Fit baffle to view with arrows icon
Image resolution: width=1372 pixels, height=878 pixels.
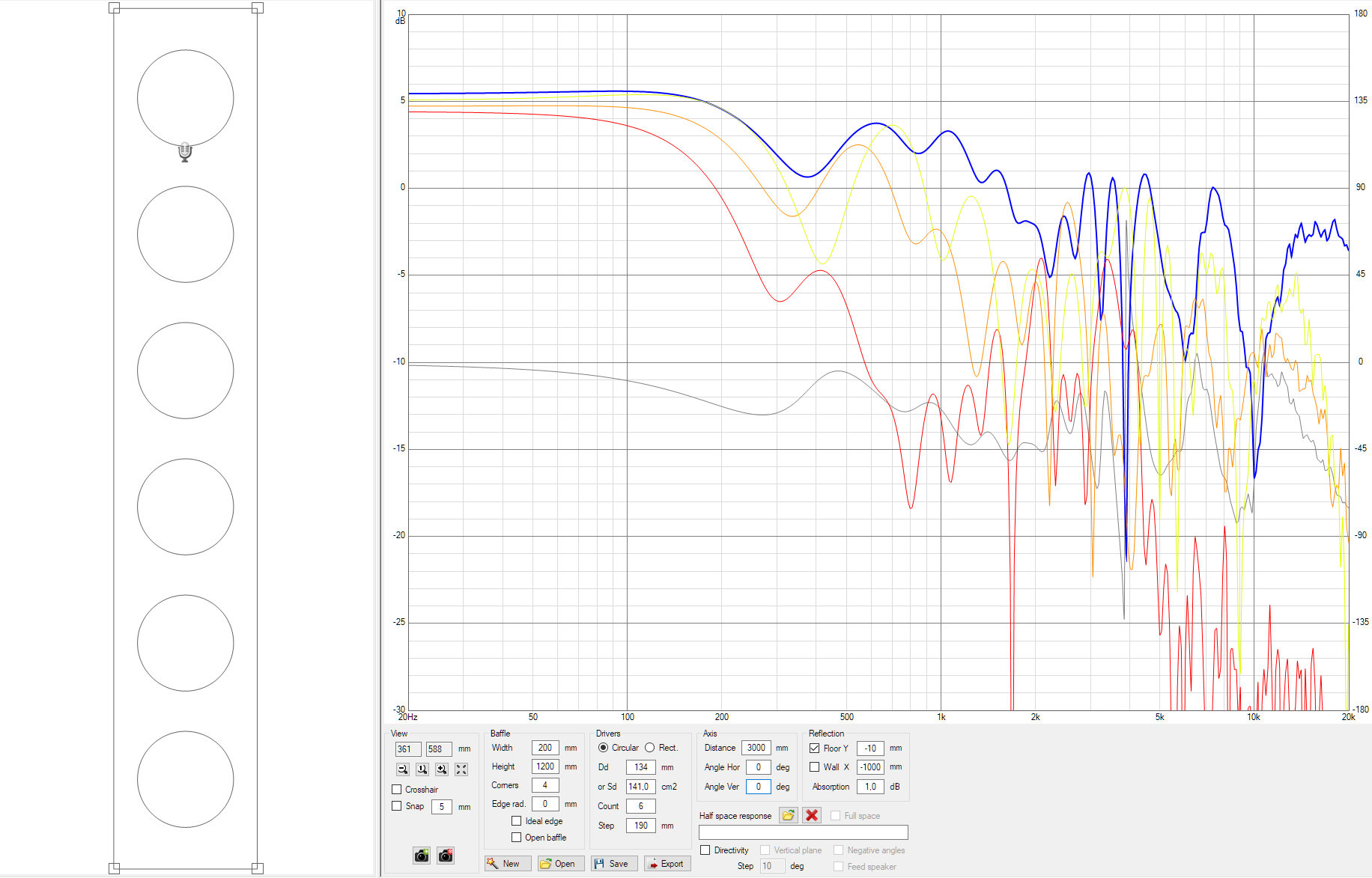click(x=461, y=769)
